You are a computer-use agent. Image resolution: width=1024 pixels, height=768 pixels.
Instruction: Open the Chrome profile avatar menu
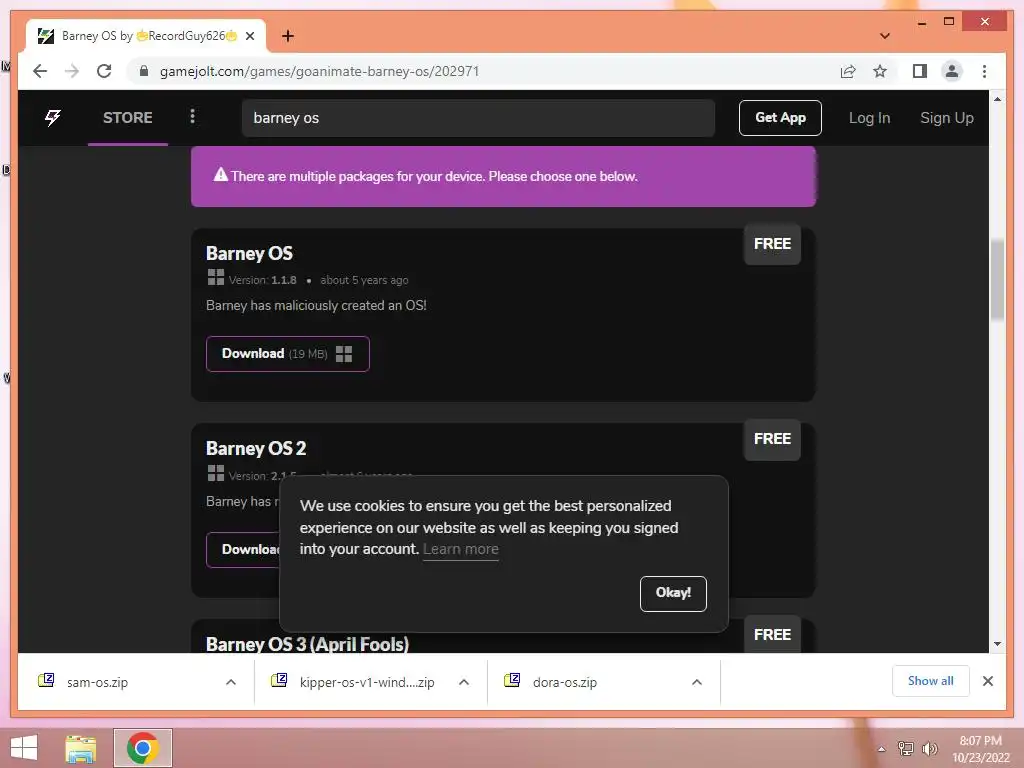tap(952, 71)
